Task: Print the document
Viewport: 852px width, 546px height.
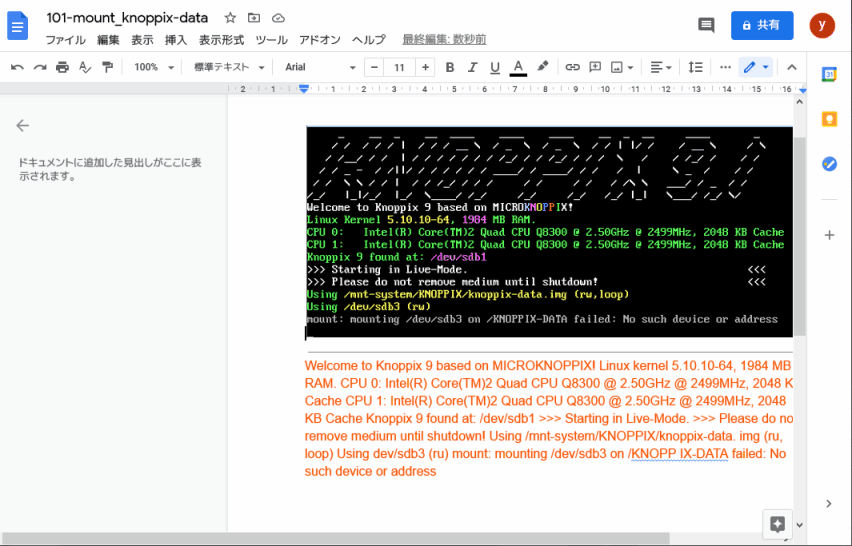Action: tap(62, 67)
